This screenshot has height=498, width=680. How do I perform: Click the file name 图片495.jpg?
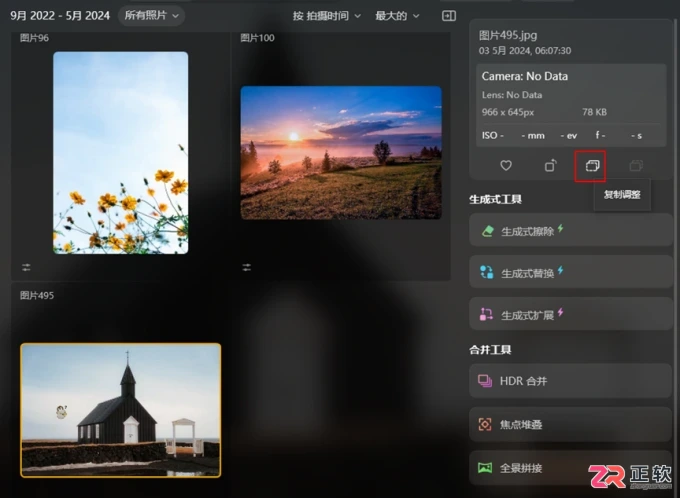(508, 35)
